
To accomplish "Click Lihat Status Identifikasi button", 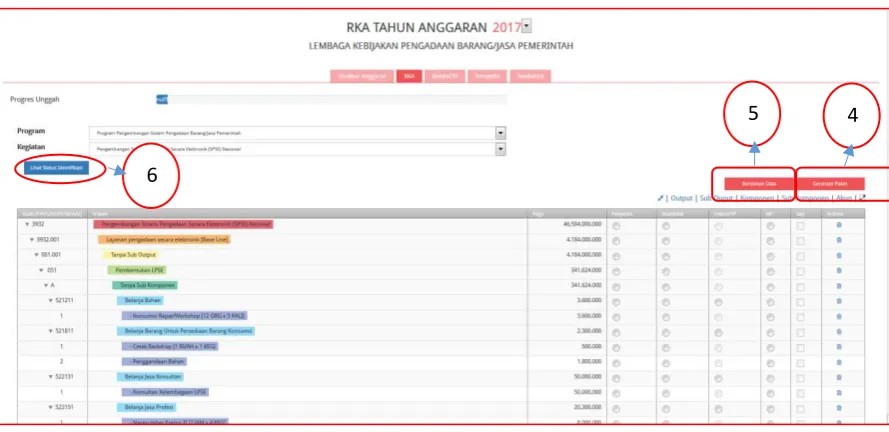I will (x=57, y=168).
